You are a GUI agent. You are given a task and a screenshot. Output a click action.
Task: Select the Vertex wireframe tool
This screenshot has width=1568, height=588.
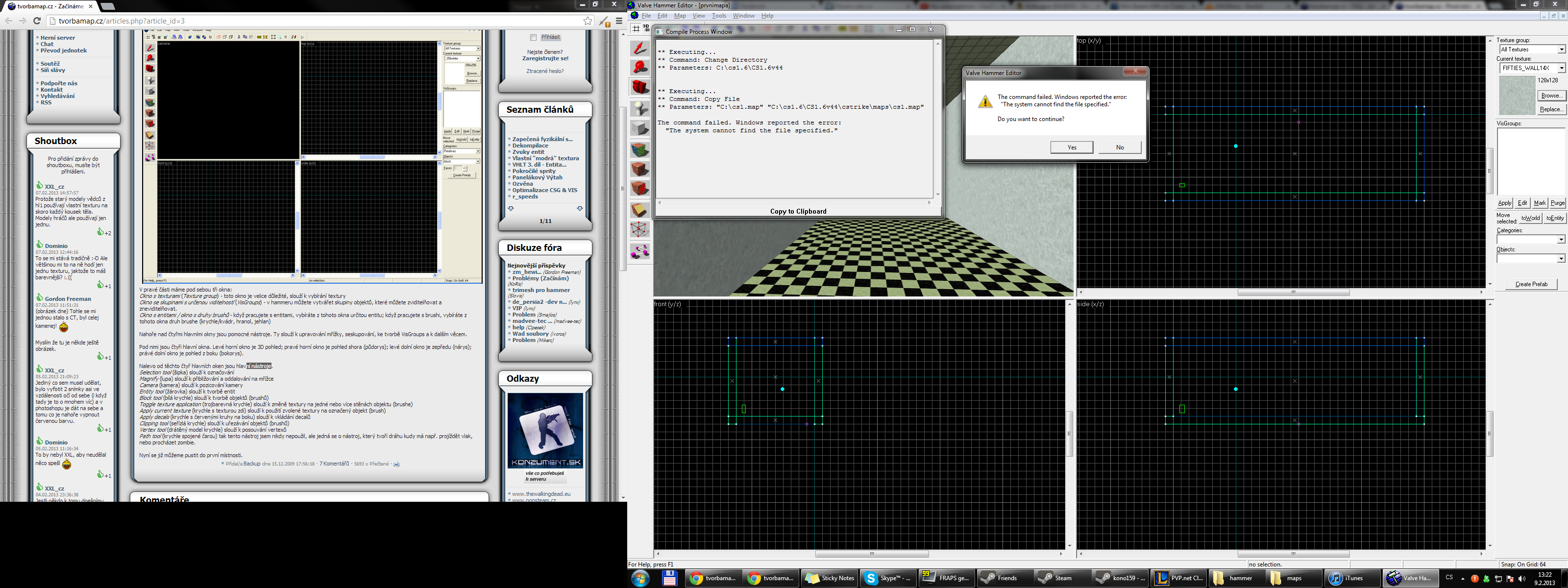pyautogui.click(x=639, y=230)
